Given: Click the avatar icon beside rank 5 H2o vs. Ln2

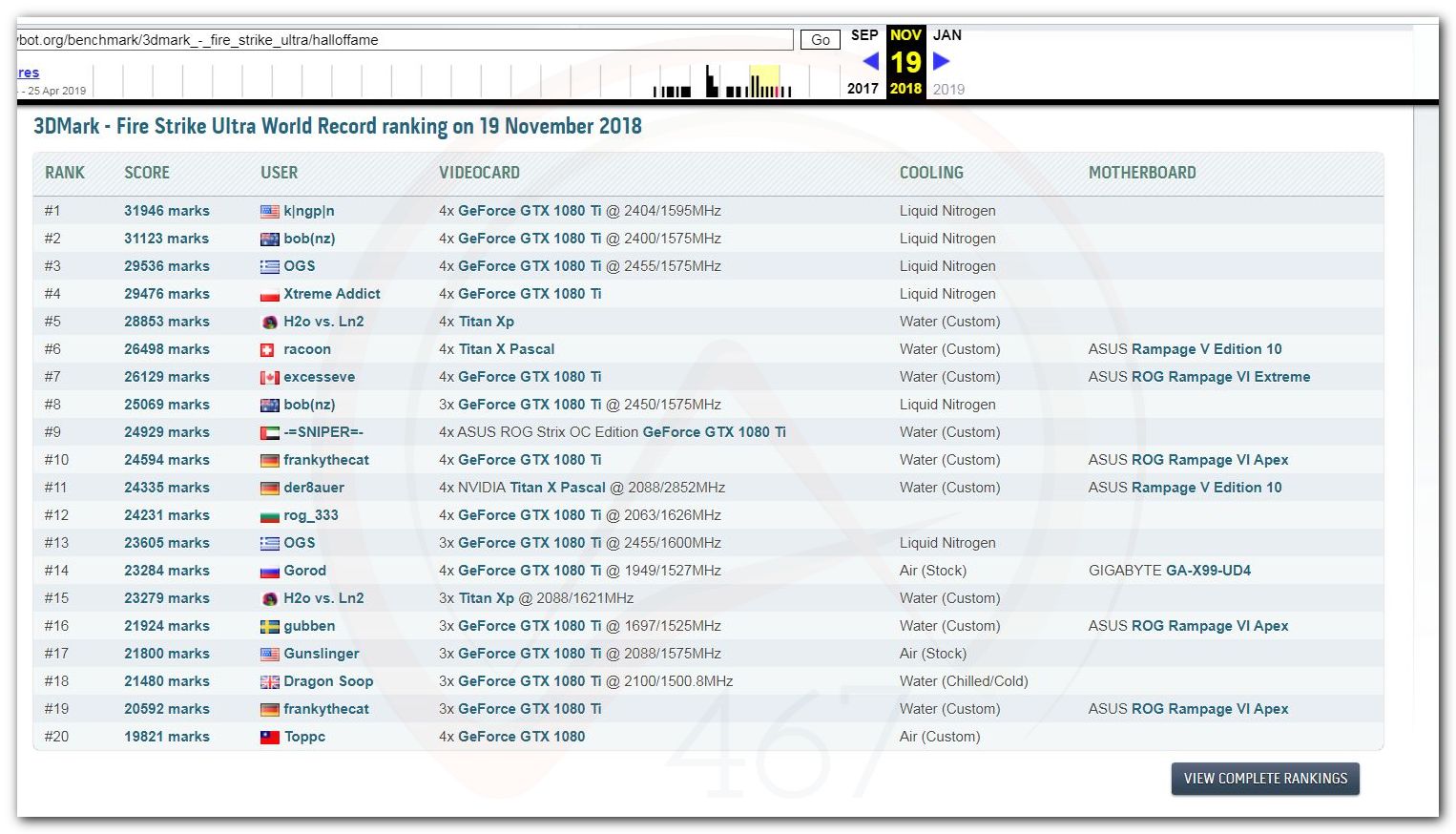Looking at the screenshot, I should (x=270, y=323).
